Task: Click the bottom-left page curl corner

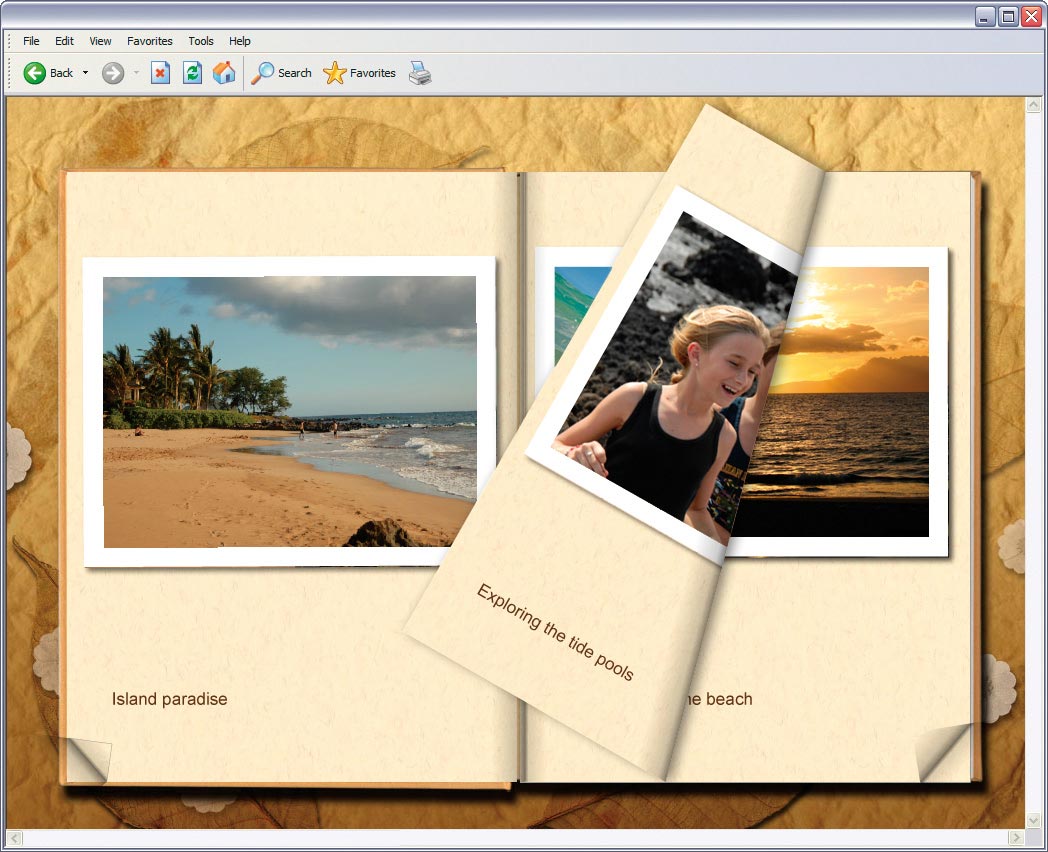Action: tap(86, 760)
